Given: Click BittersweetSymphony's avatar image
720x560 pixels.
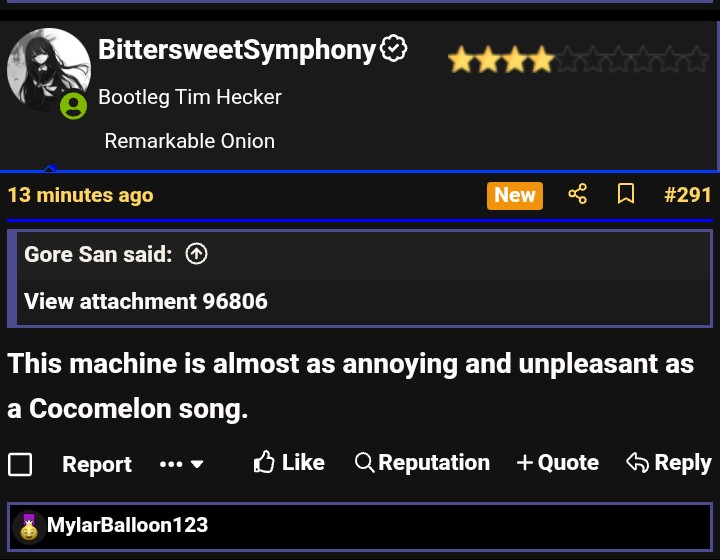Looking at the screenshot, I should [x=48, y=70].
